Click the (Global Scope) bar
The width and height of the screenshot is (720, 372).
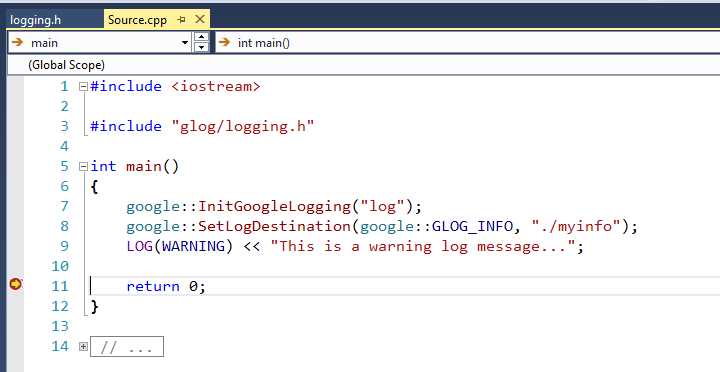(x=364, y=65)
